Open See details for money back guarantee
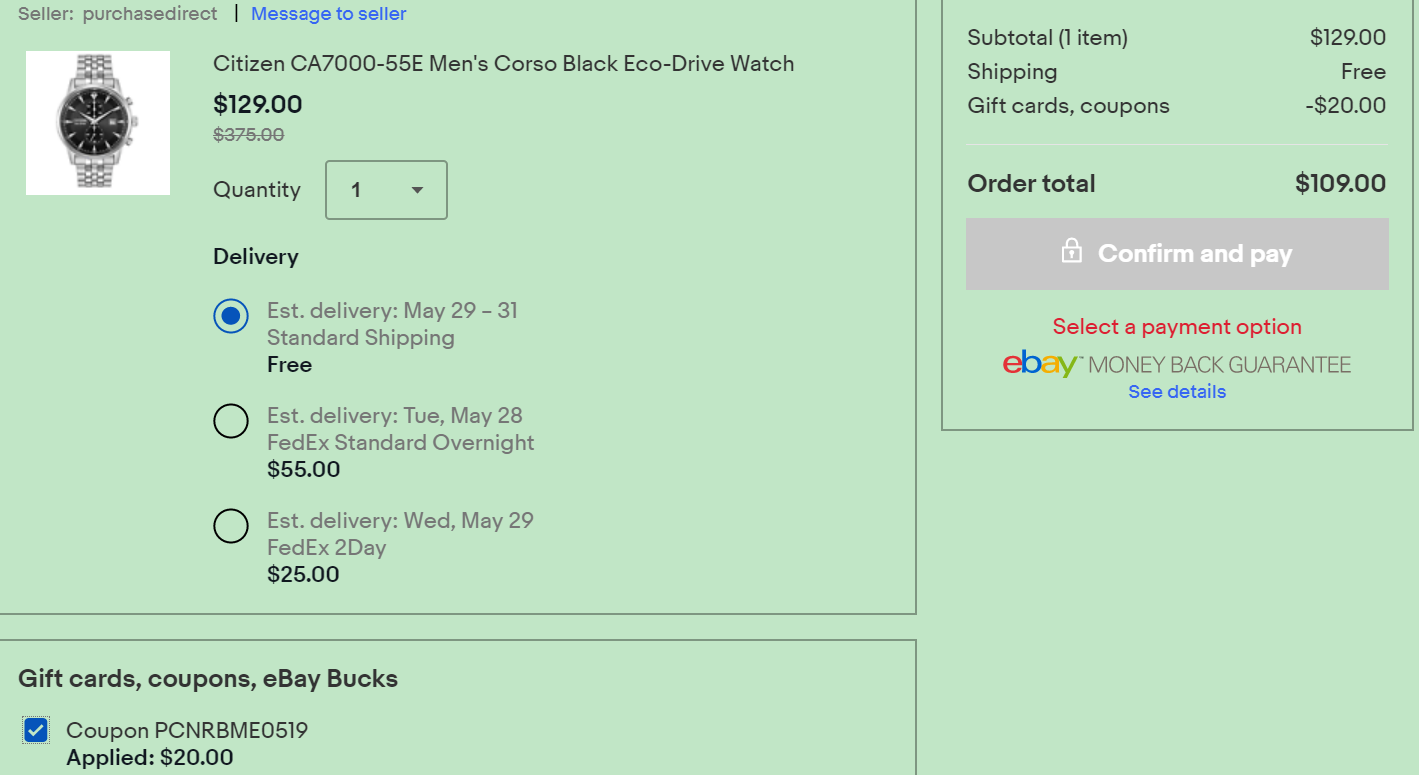Image resolution: width=1419 pixels, height=775 pixels. tap(1177, 392)
